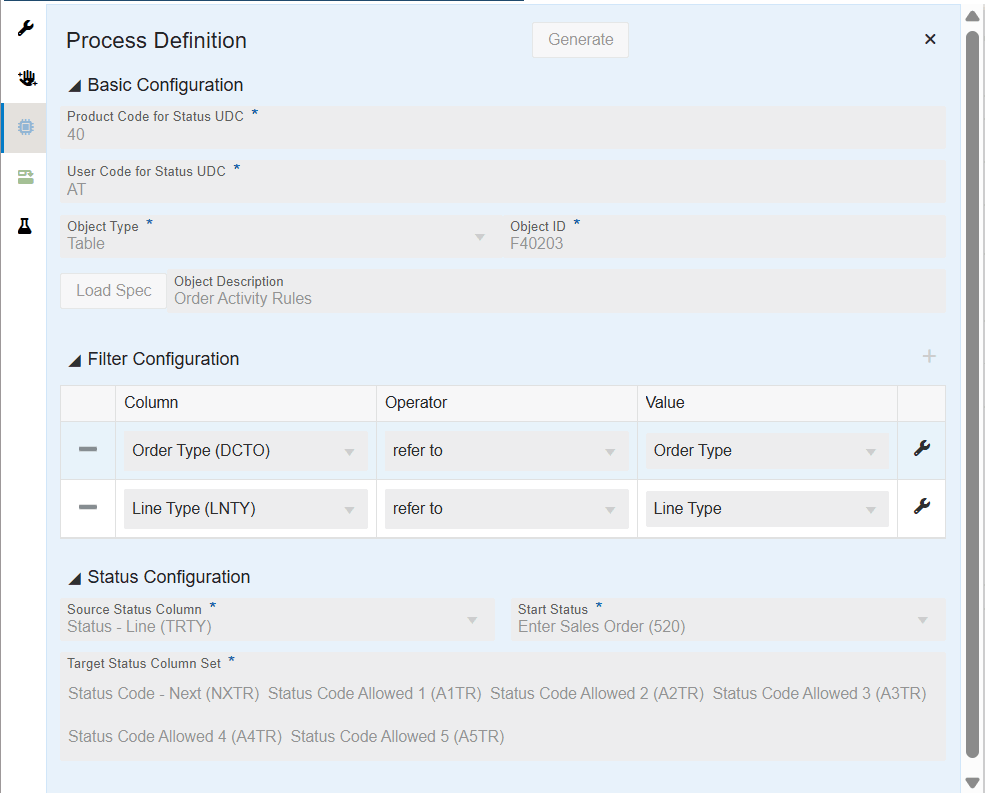
Task: Open the hand with sparkles sidebar icon
Action: tap(25, 78)
